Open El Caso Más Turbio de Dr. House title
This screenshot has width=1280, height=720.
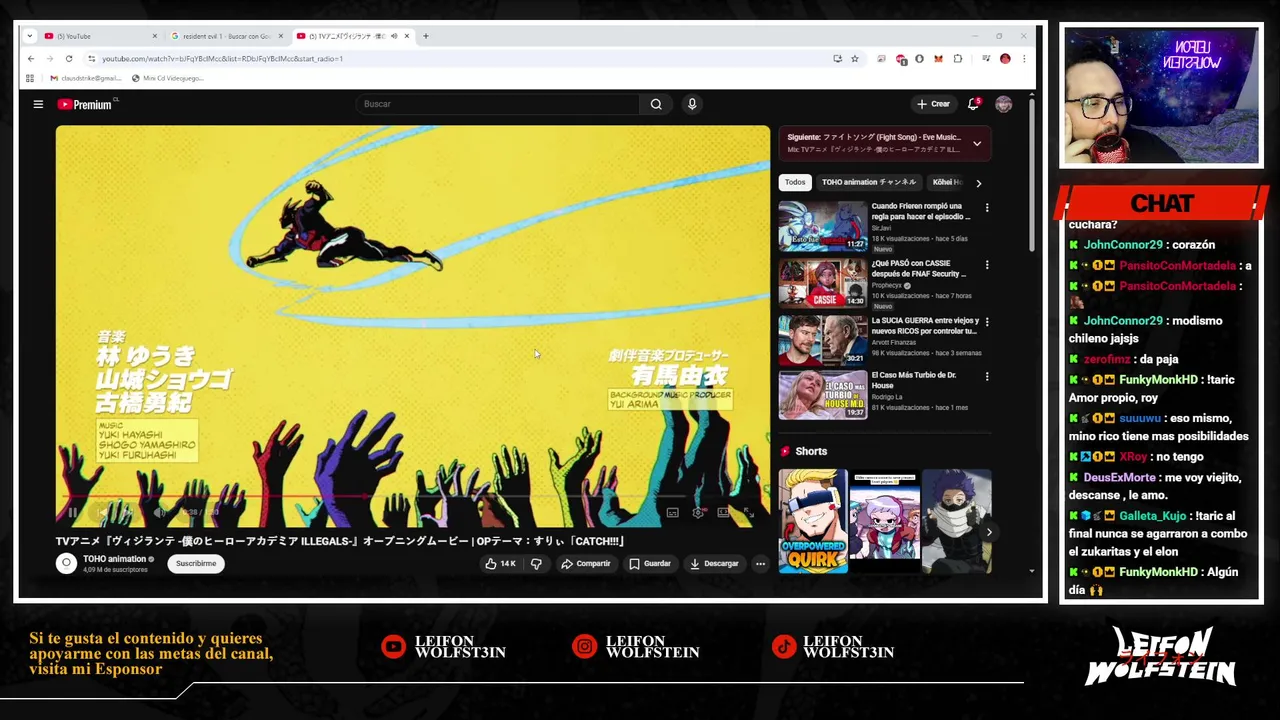click(914, 380)
